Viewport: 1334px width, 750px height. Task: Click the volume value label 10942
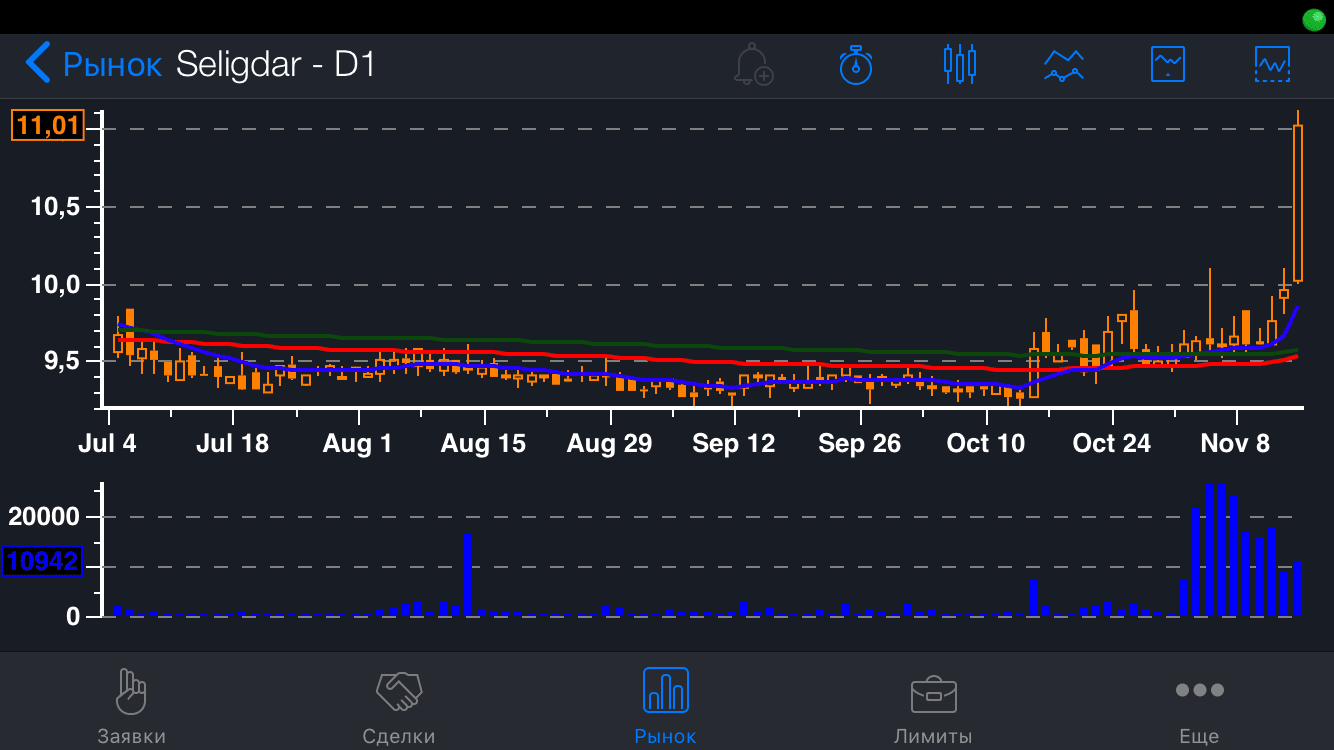pyautogui.click(x=42, y=562)
